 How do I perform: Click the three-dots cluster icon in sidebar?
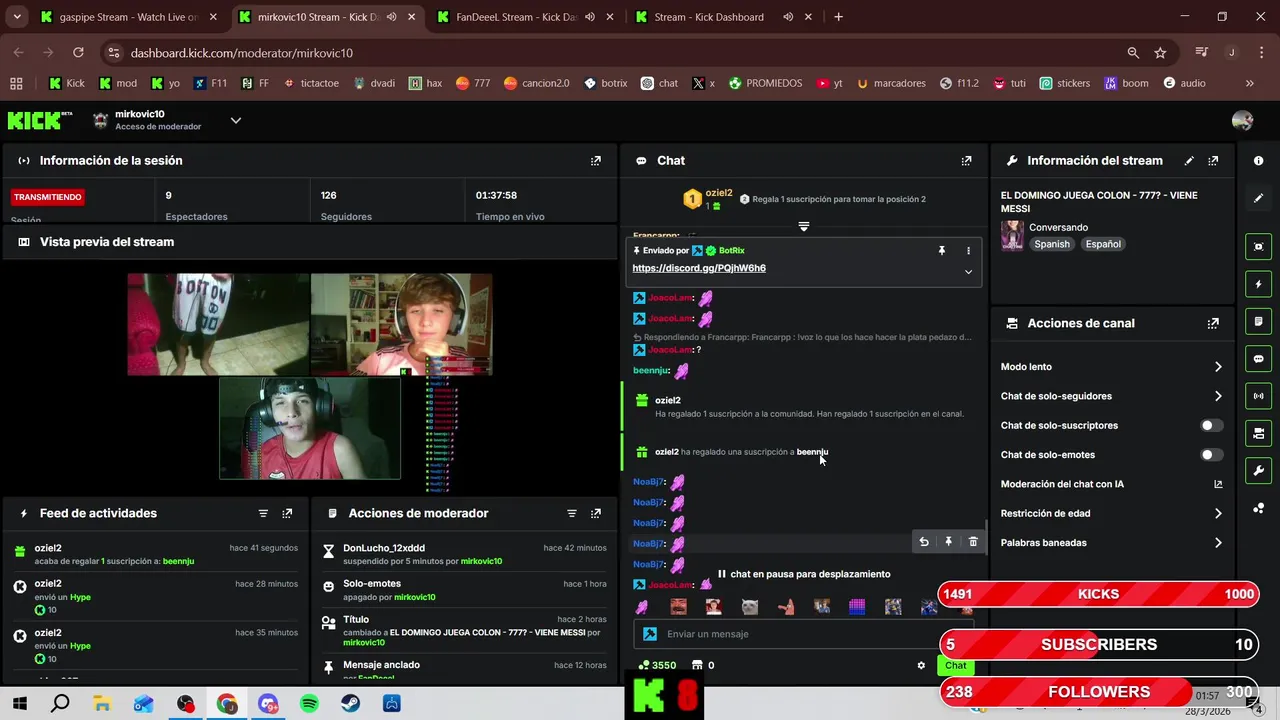point(1258,508)
